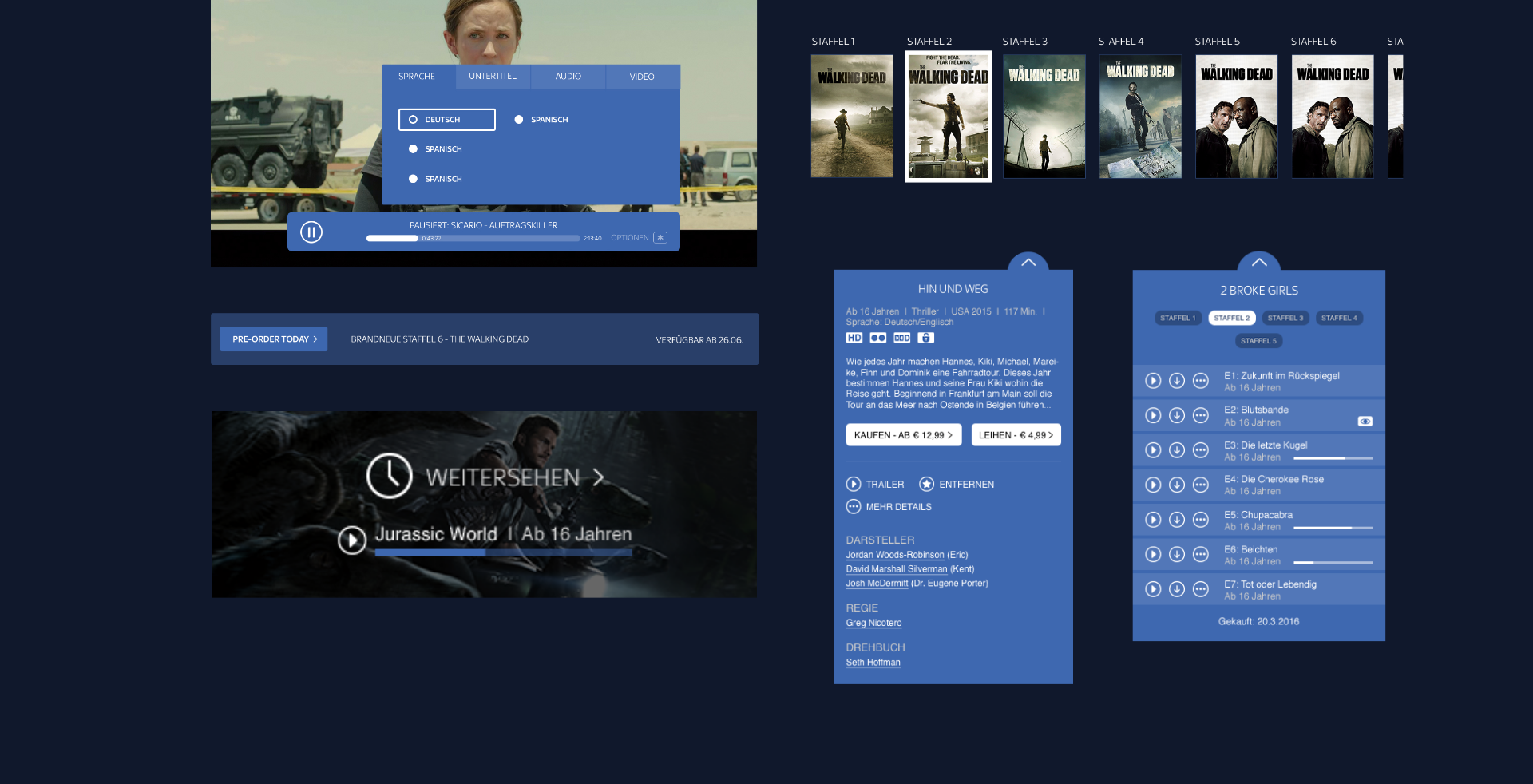Screen dimensions: 1533x784
Task: Collapse the Hin und Weg panel
Action: [x=1028, y=262]
